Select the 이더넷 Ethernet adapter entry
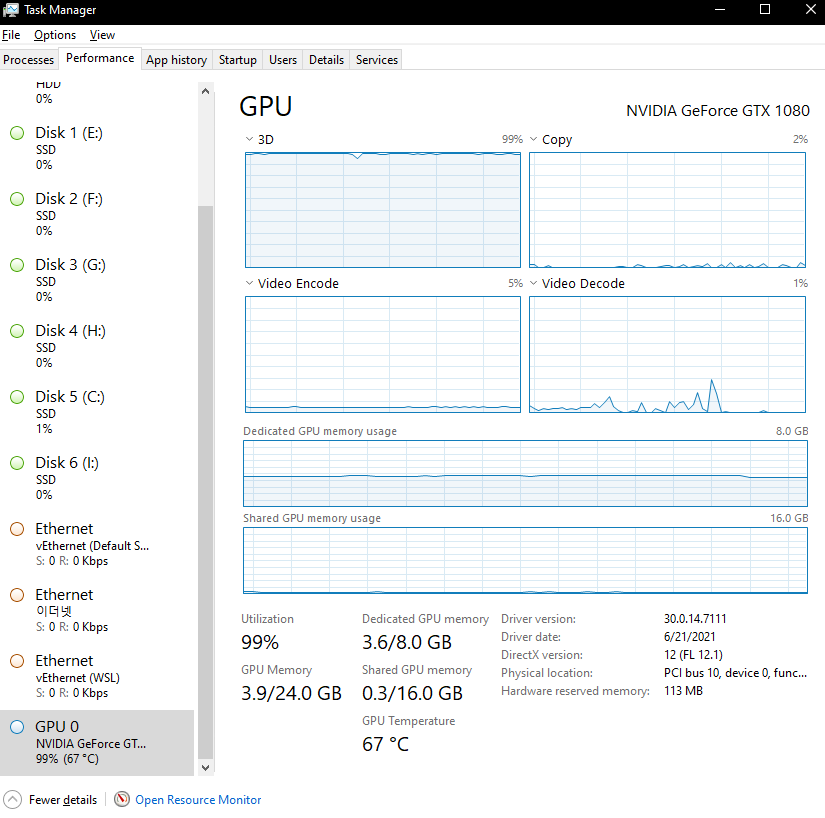 [97, 611]
